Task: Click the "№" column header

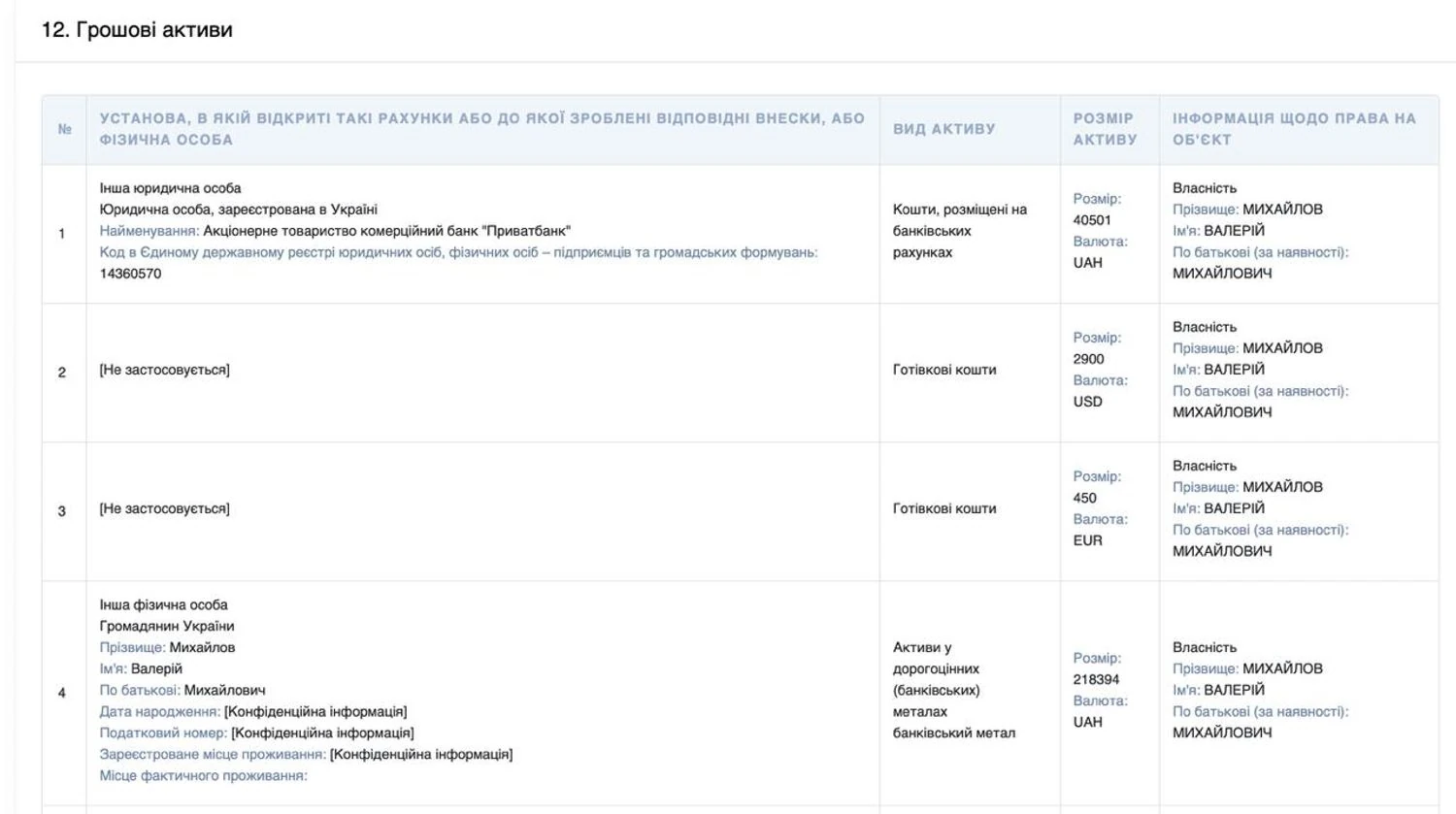Action: (x=64, y=129)
